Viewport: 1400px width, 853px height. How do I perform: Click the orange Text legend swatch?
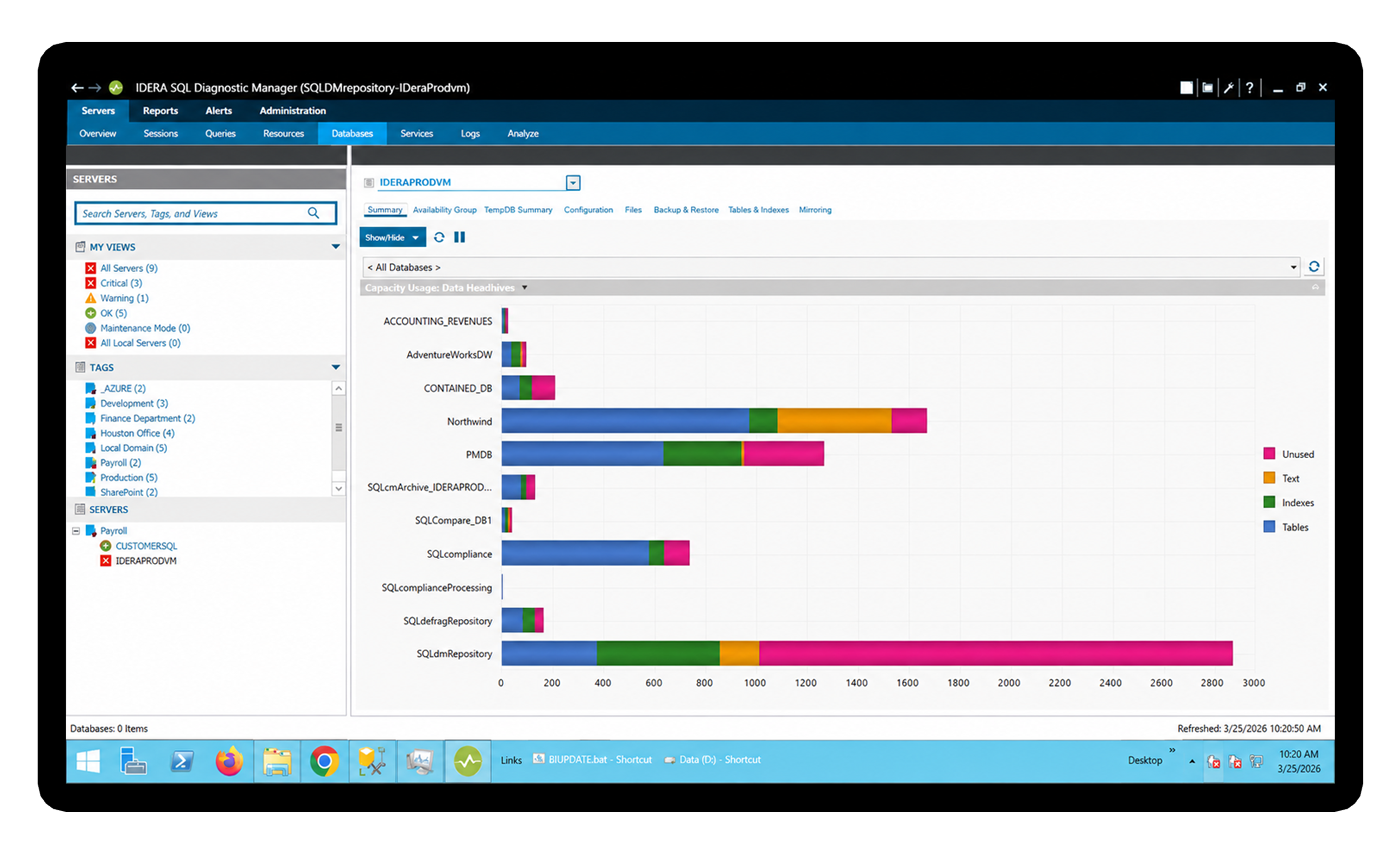click(x=1269, y=478)
